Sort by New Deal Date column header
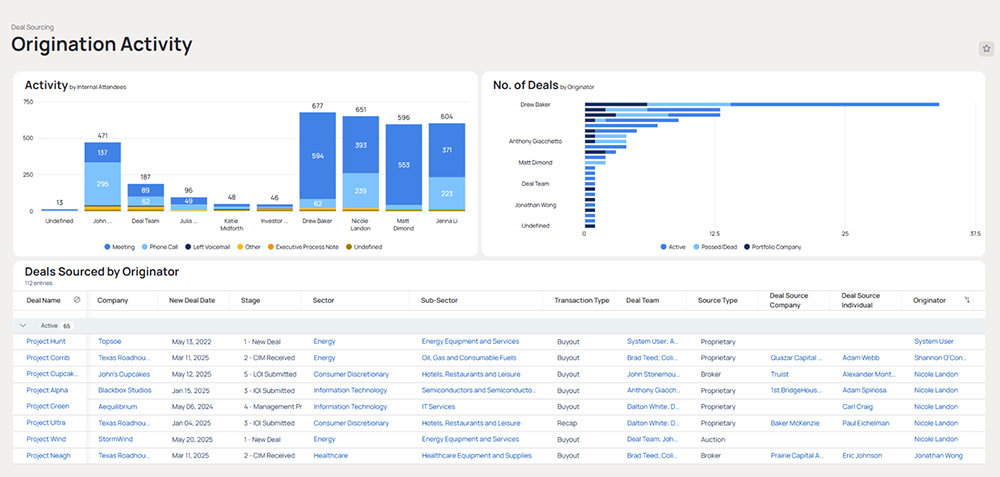This screenshot has width=1000, height=477. click(x=192, y=300)
